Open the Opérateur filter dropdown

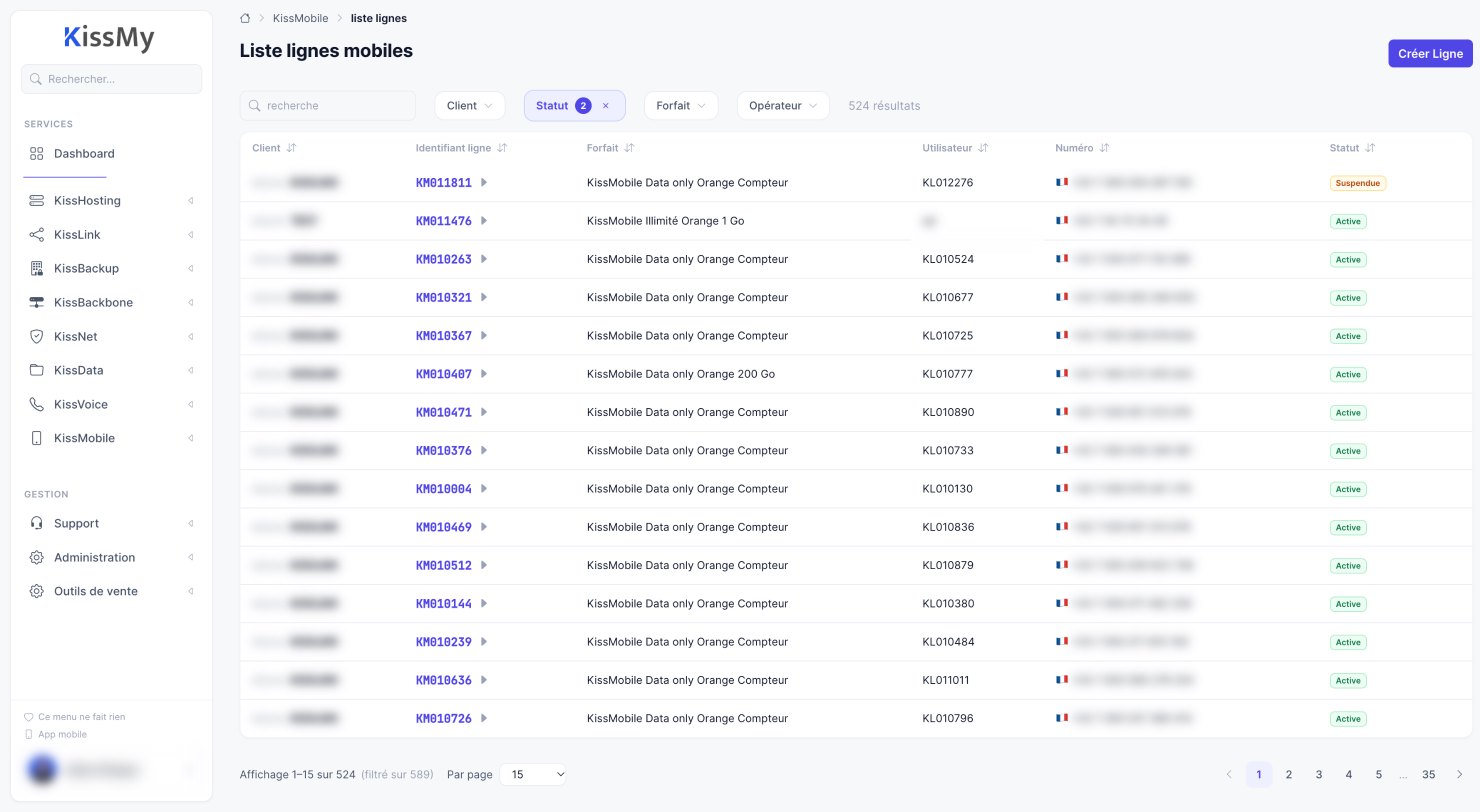[x=783, y=106]
